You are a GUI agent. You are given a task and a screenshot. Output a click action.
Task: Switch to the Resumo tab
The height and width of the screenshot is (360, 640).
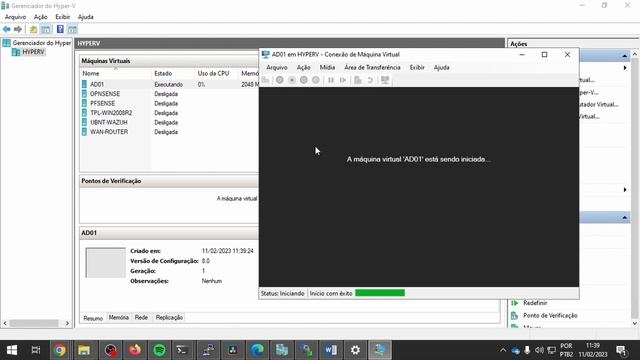tap(93, 318)
